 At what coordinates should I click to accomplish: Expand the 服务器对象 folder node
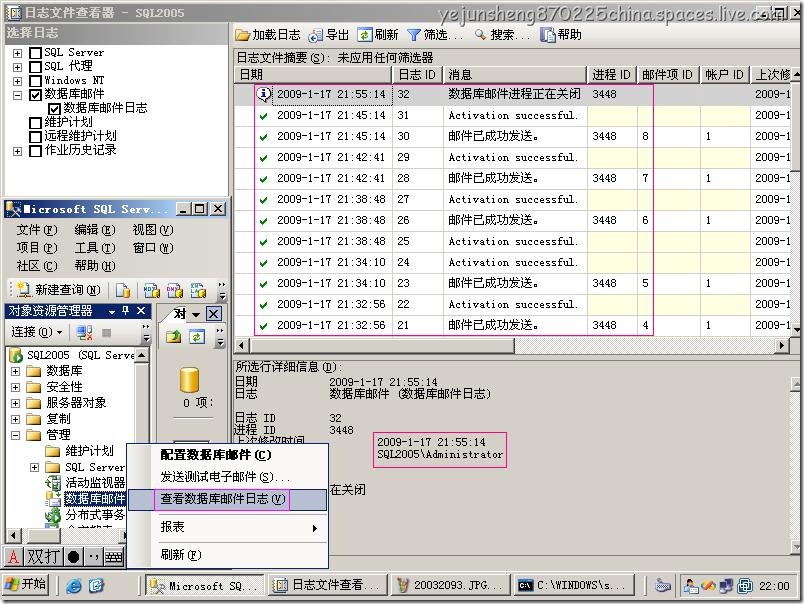click(x=15, y=403)
